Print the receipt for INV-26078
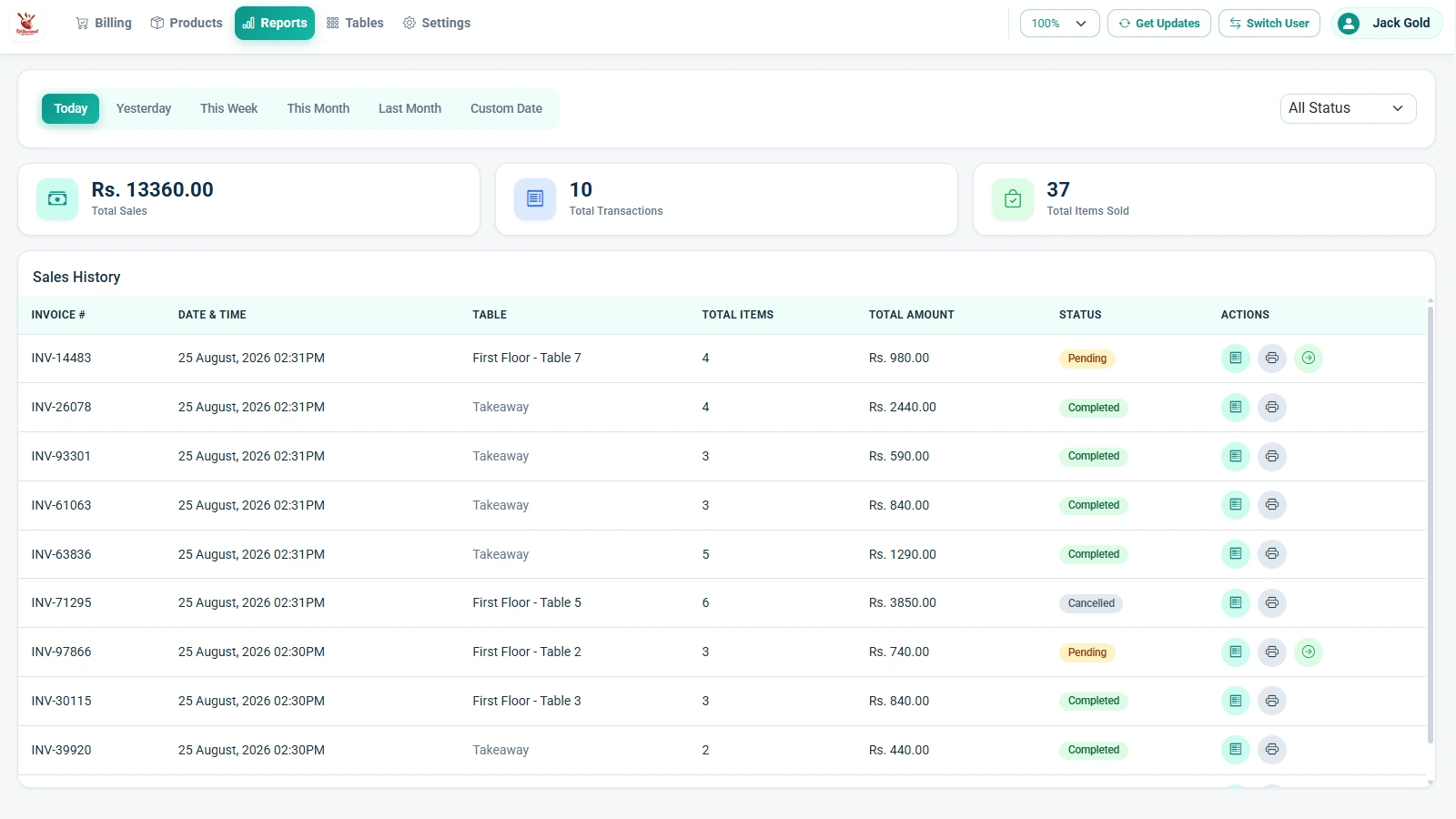This screenshot has width=1456, height=819. point(1271,408)
